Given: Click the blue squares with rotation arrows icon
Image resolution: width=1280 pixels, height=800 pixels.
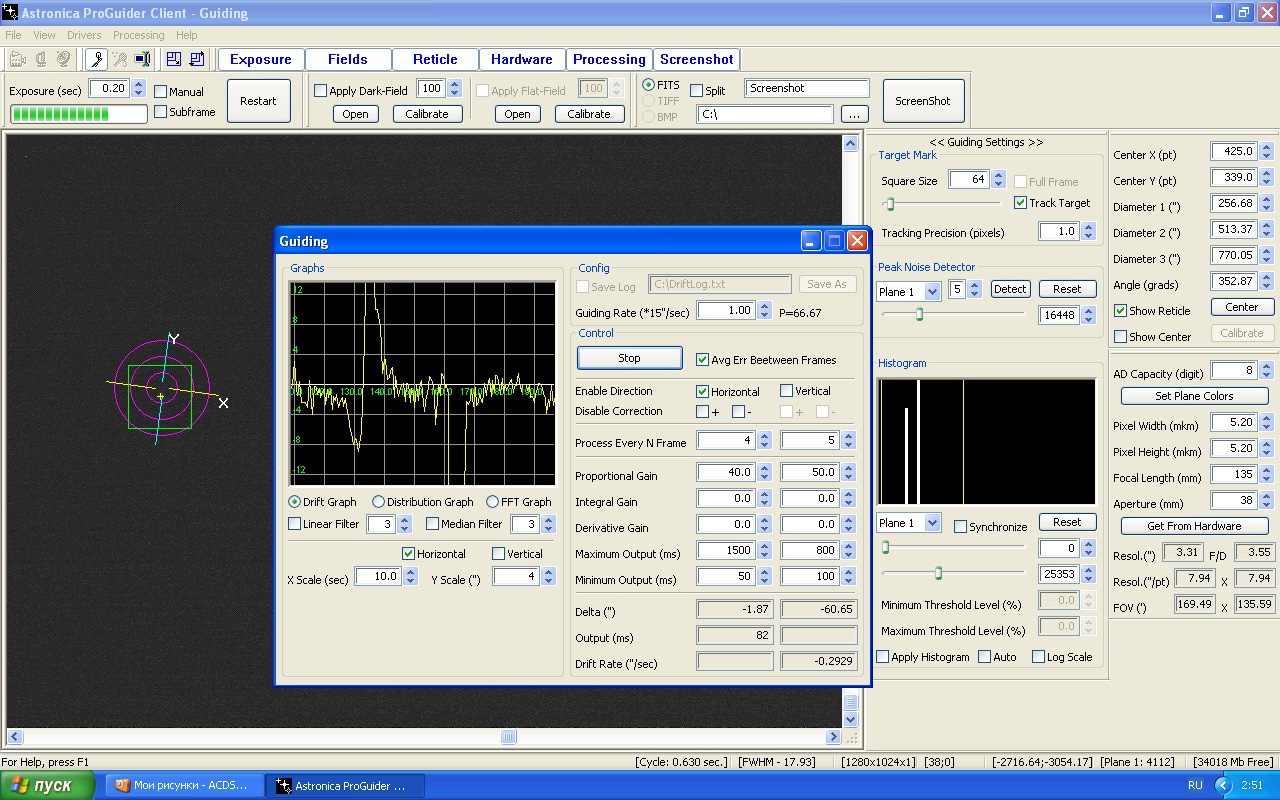Looking at the screenshot, I should (197, 59).
